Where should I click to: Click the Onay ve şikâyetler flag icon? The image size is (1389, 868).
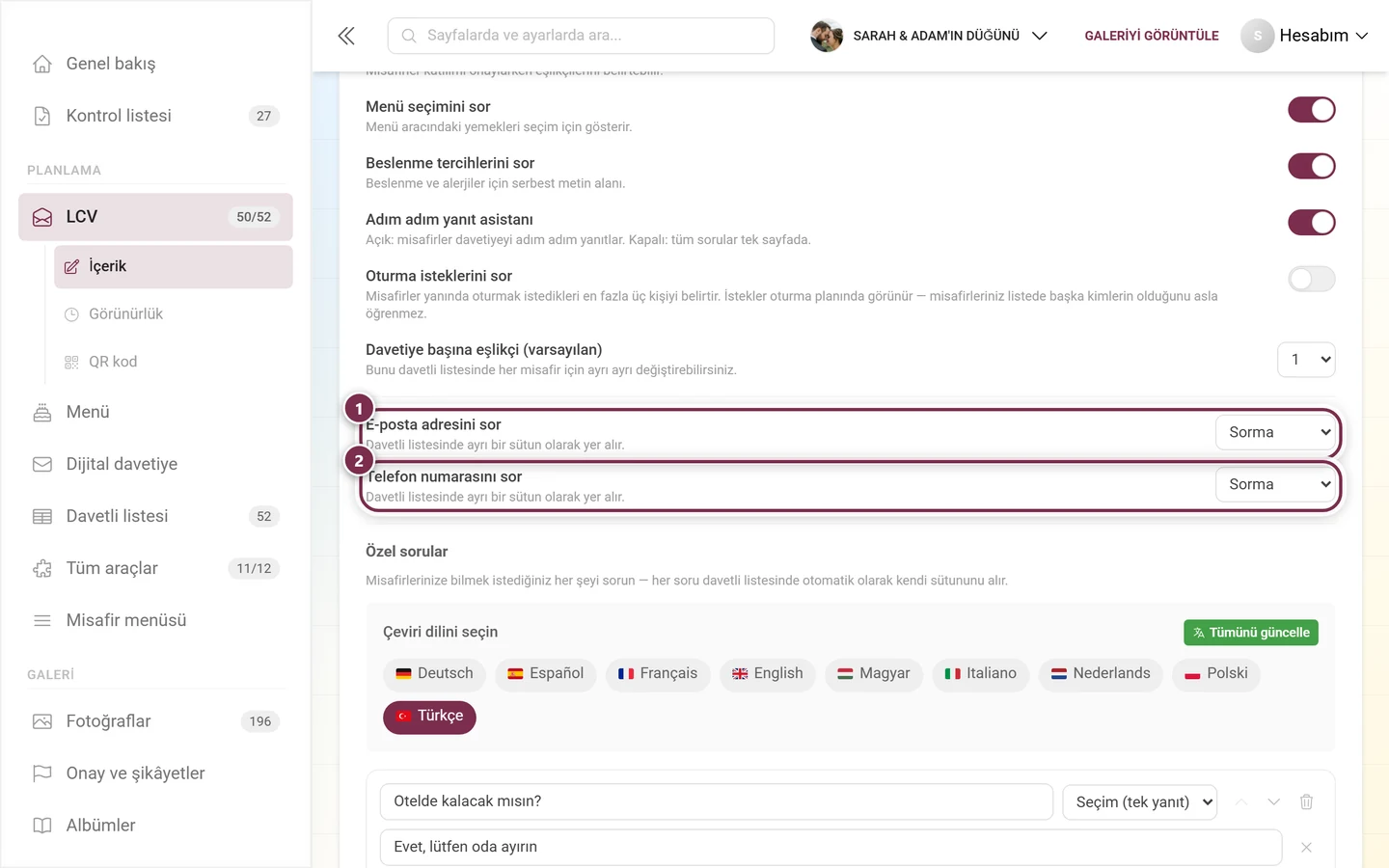click(x=42, y=773)
